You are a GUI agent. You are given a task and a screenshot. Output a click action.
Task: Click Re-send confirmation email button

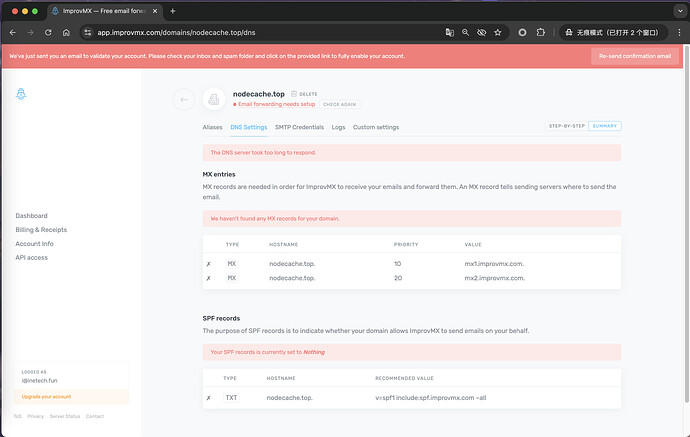click(x=635, y=56)
